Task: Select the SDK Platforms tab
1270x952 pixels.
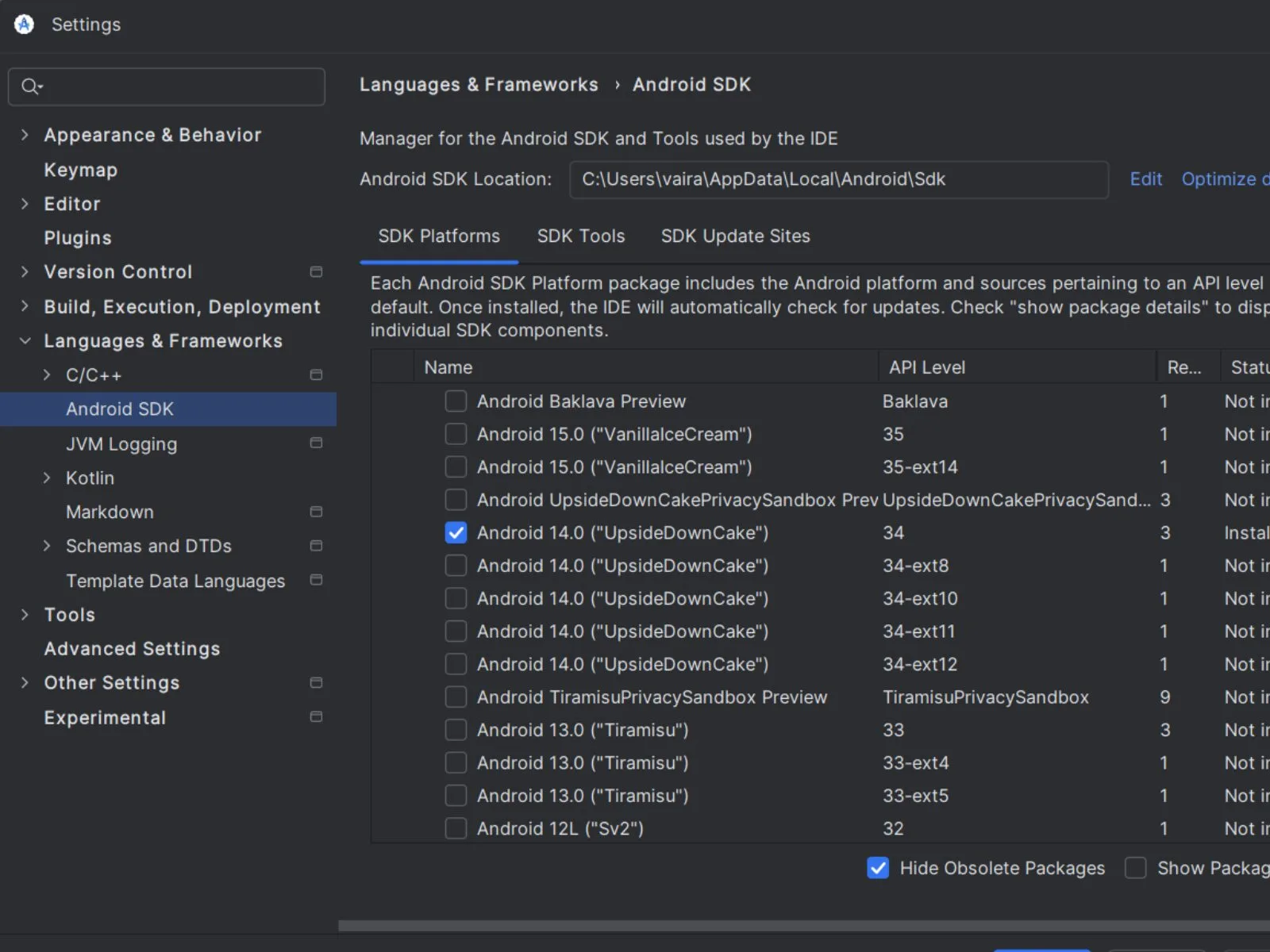Action: click(439, 236)
